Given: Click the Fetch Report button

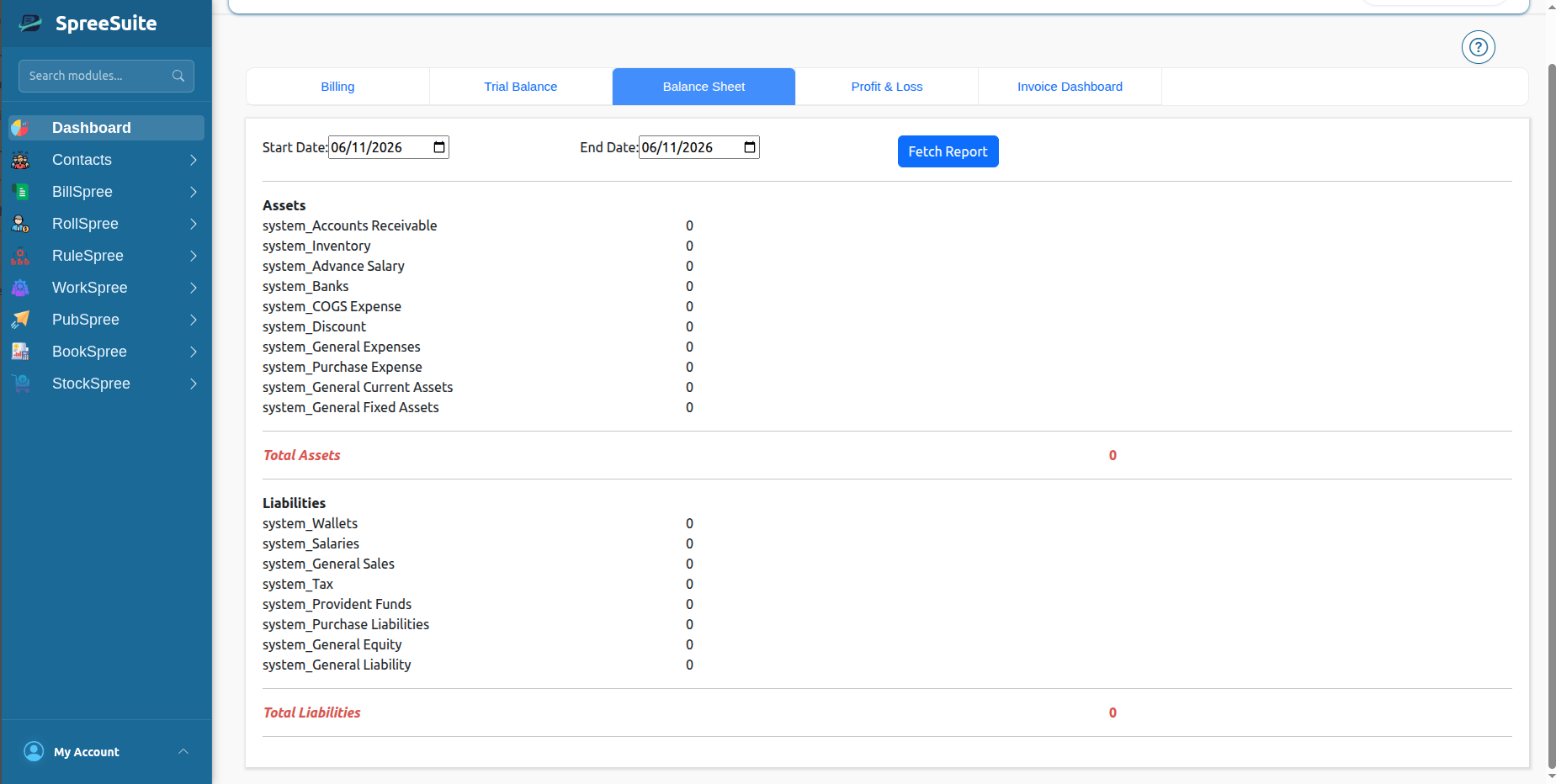Looking at the screenshot, I should pos(948,151).
